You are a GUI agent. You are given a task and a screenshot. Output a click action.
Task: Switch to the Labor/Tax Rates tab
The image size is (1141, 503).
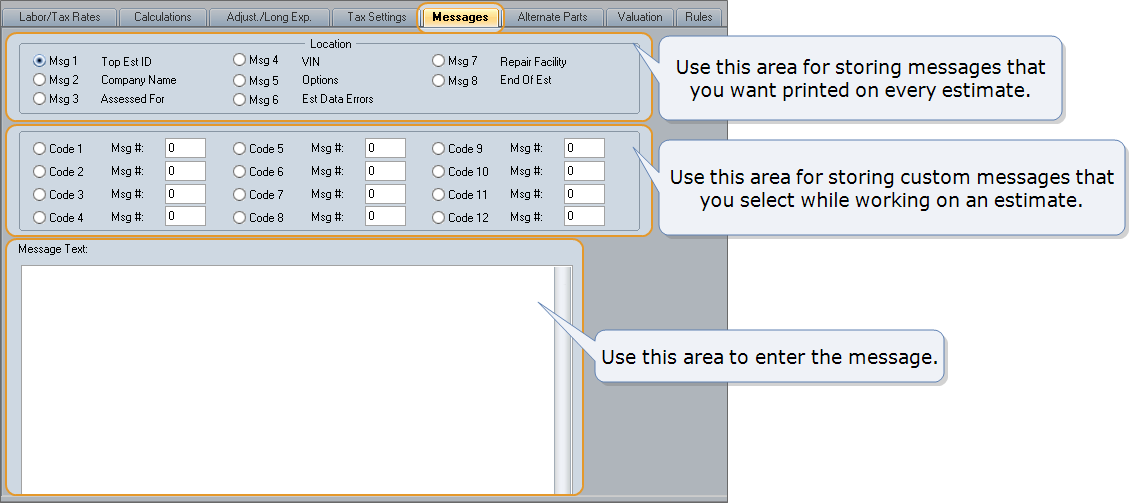[x=59, y=17]
